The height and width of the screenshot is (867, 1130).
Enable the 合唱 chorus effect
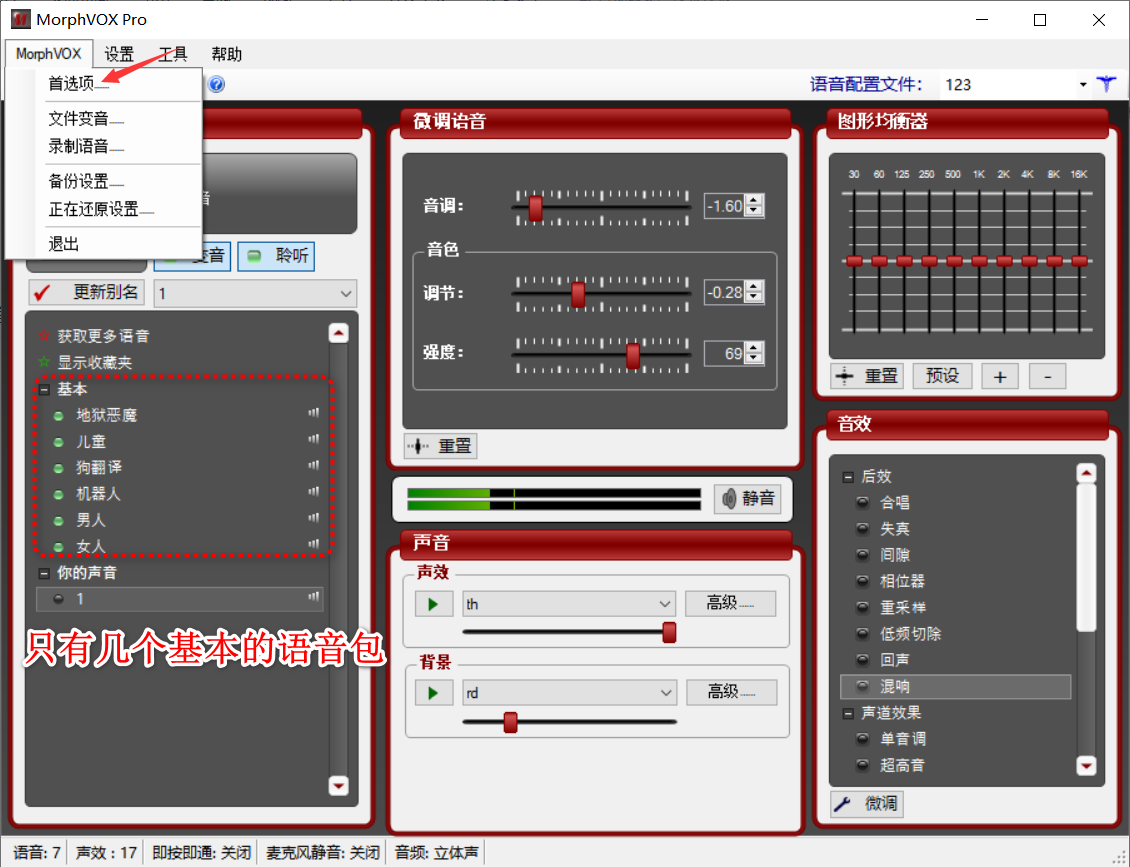(x=862, y=502)
